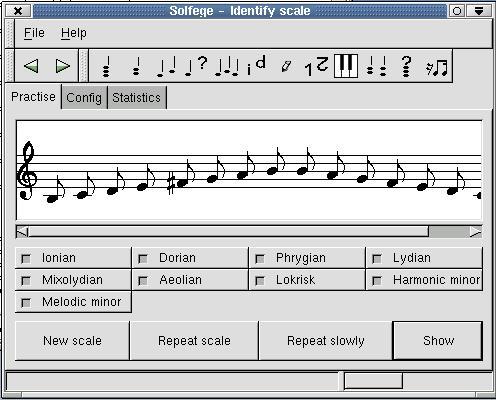Open the piano keyboard exercise icon
Image resolution: width=496 pixels, height=400 pixels.
[346, 66]
